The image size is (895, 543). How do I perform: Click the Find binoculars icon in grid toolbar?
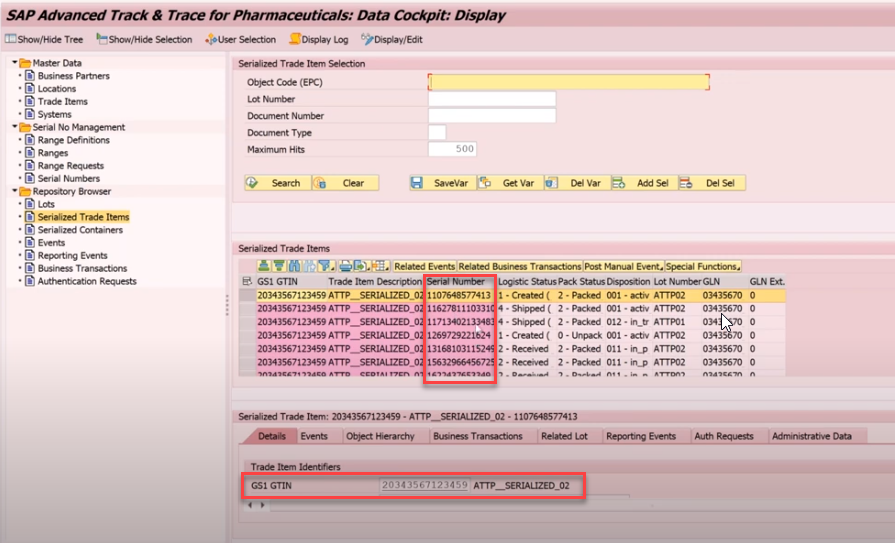[x=294, y=266]
